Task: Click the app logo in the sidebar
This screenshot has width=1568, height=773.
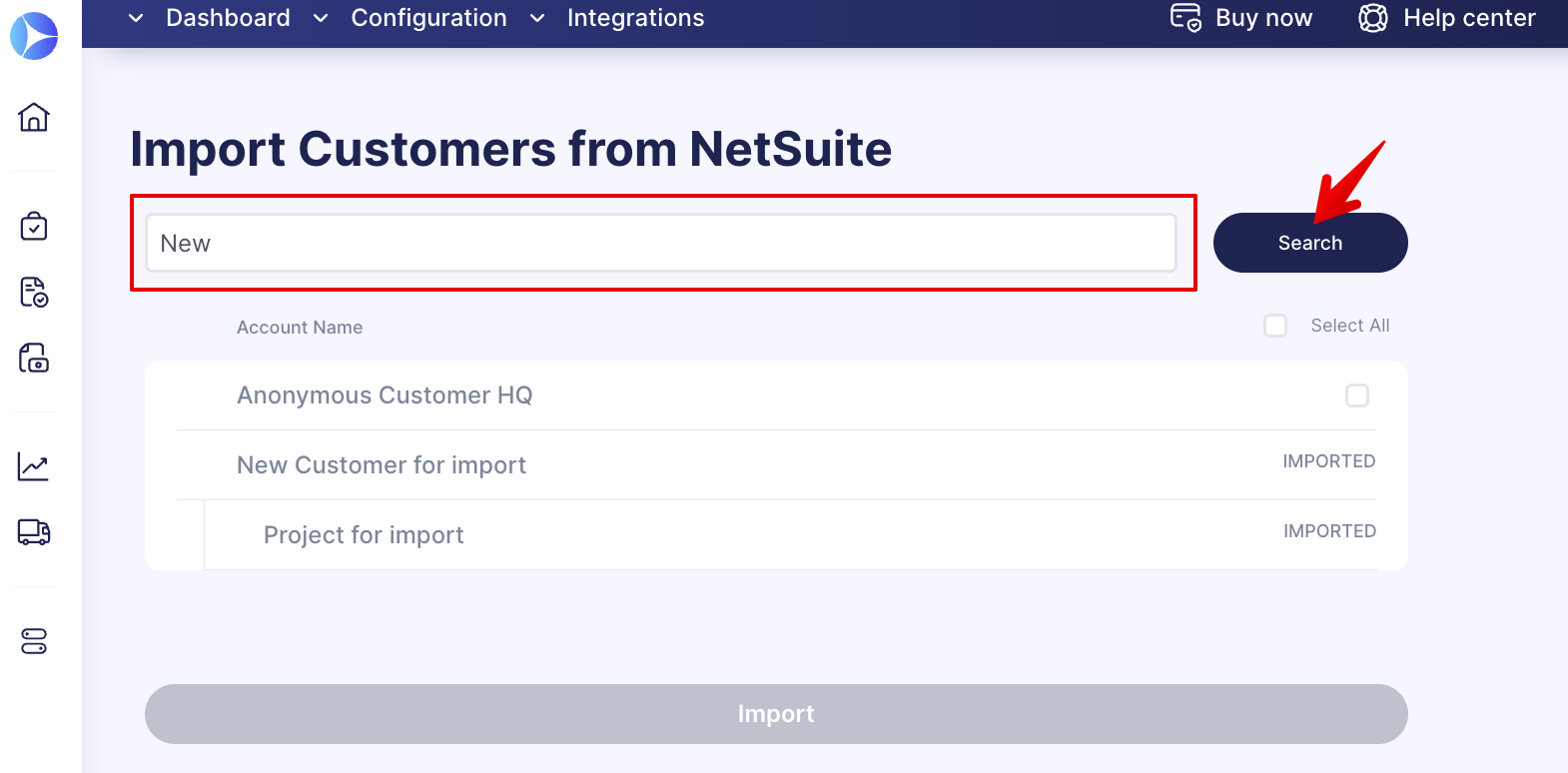Action: click(x=34, y=36)
